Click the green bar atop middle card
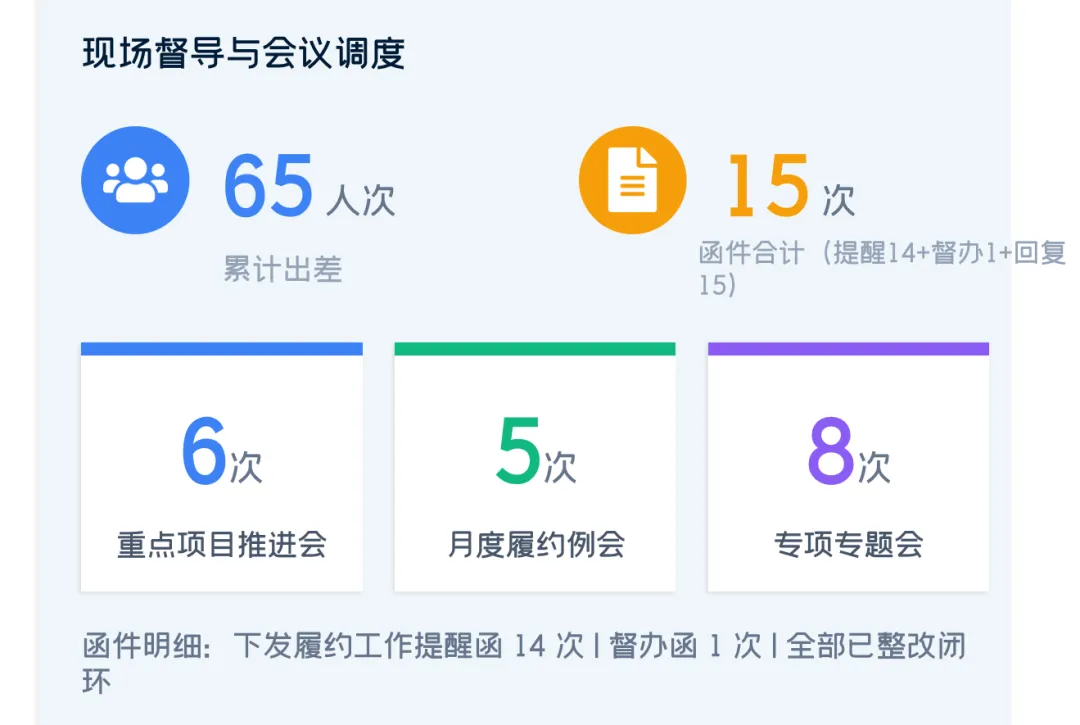The image size is (1080, 725). [x=535, y=348]
